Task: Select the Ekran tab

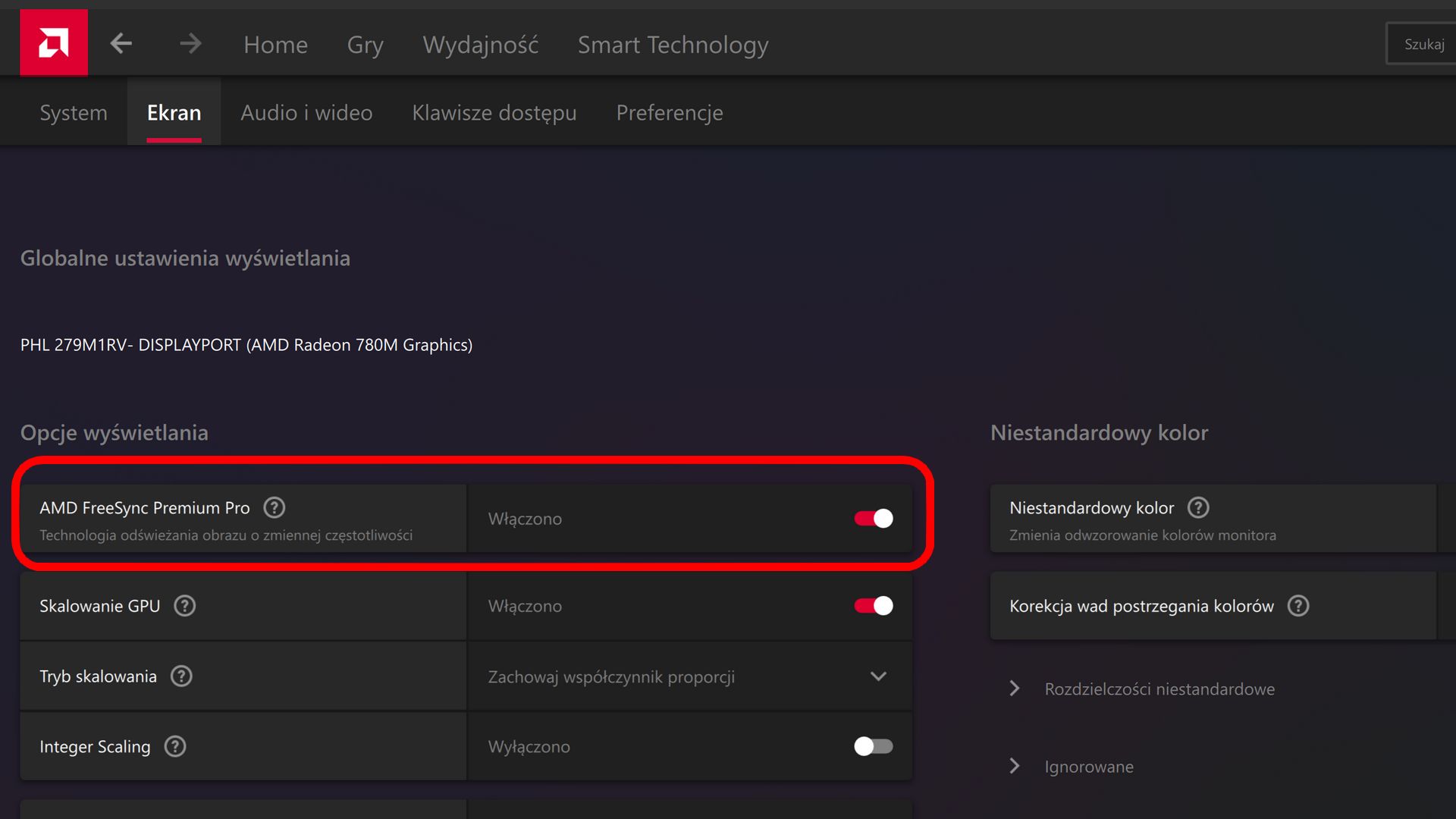Action: pos(174,112)
